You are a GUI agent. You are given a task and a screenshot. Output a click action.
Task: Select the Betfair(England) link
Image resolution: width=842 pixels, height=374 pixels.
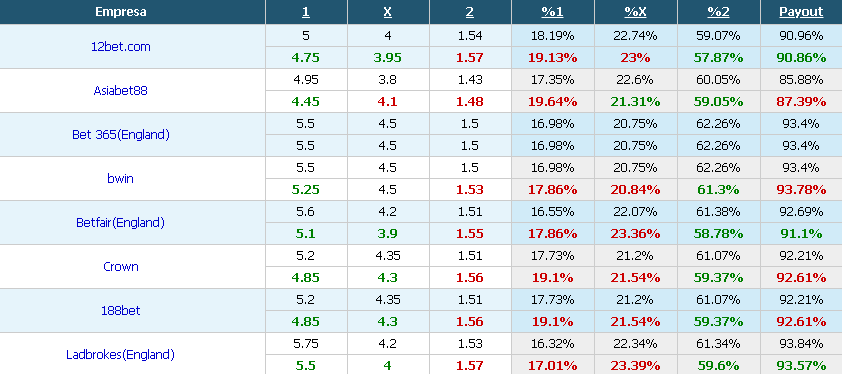pyautogui.click(x=120, y=223)
